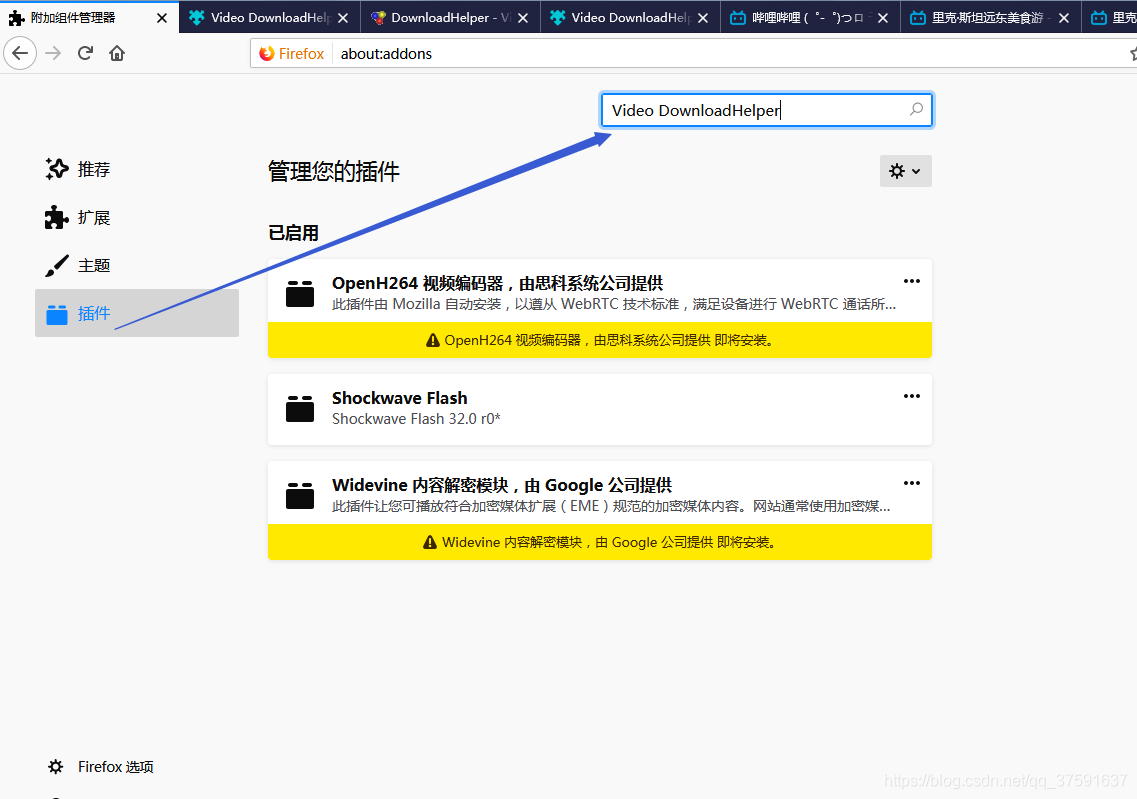Click Shockwave Flash 32.0 r0 version text
Image resolution: width=1137 pixels, height=799 pixels.
pos(416,419)
